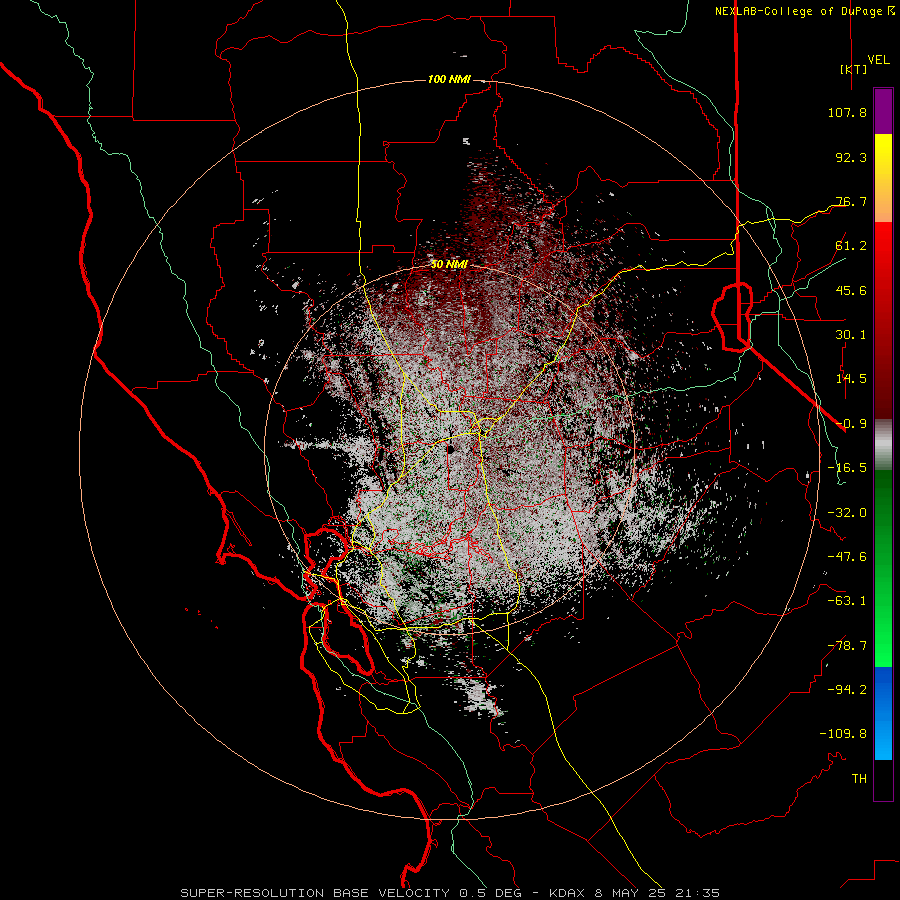The image size is (900, 900).
Task: Click the NEXLAB-College of DuPage watermark text
Action: pyautogui.click(x=804, y=11)
